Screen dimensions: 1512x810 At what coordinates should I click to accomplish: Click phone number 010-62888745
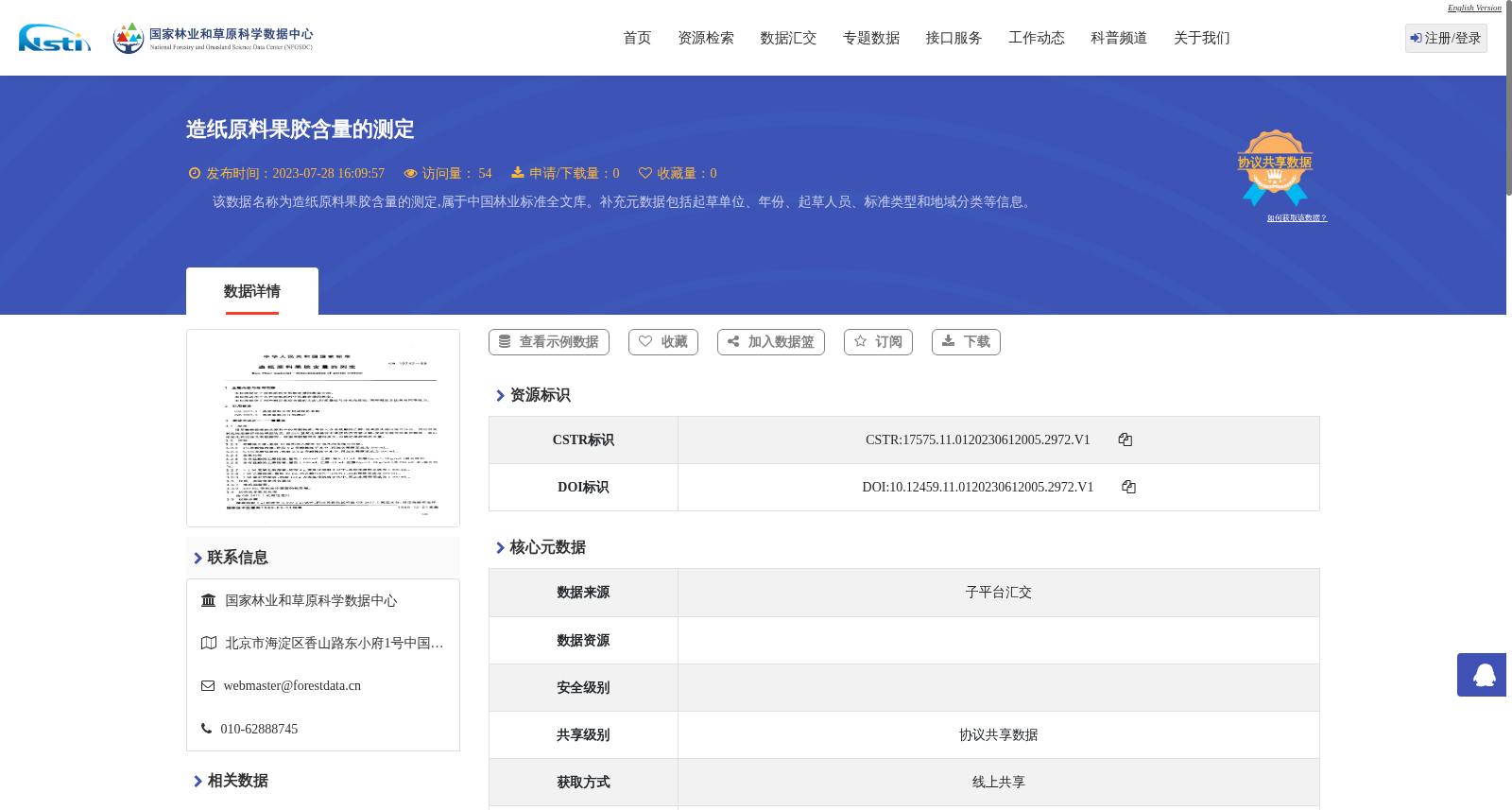tap(259, 729)
